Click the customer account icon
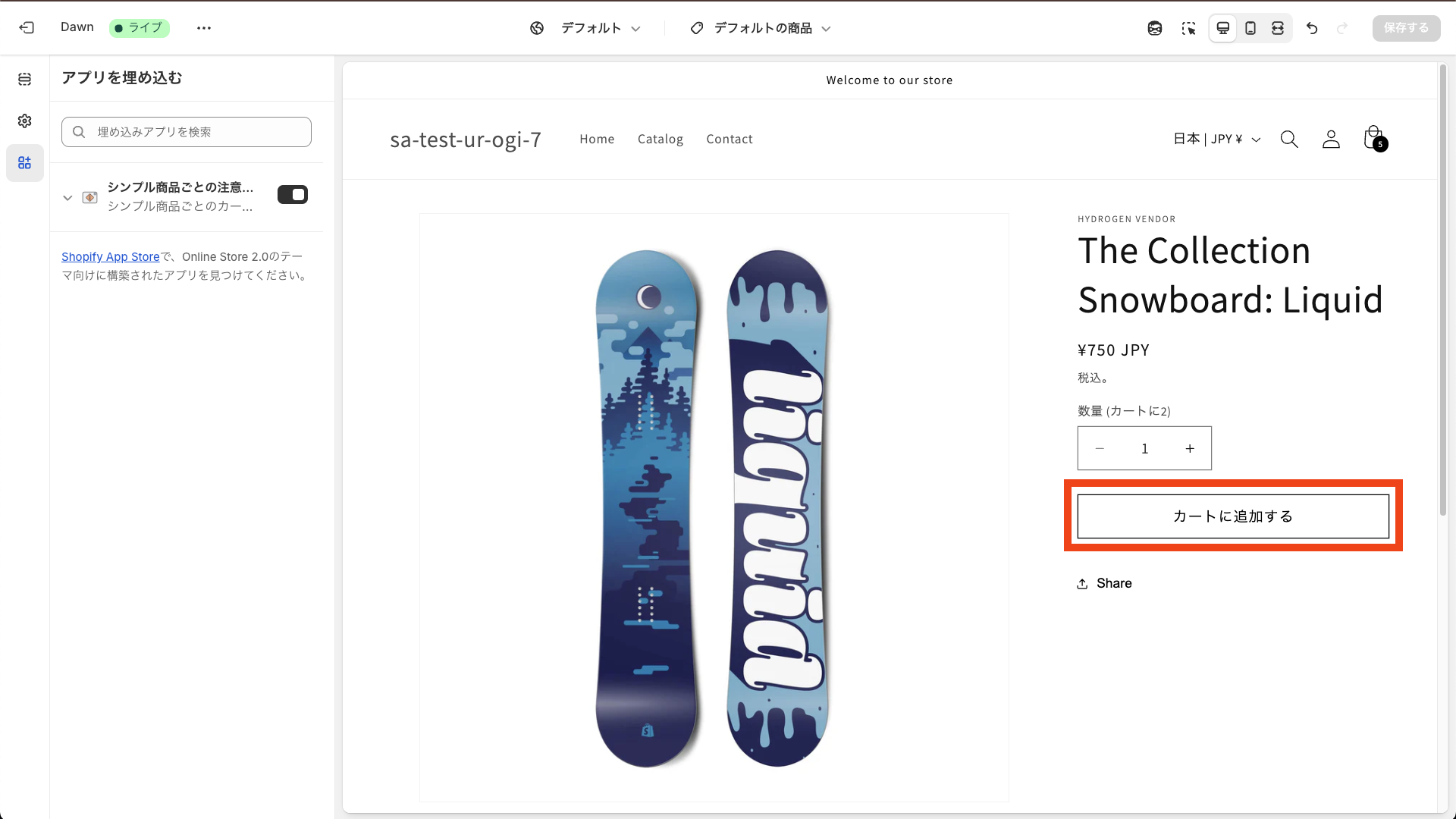This screenshot has width=1456, height=819. (x=1331, y=140)
